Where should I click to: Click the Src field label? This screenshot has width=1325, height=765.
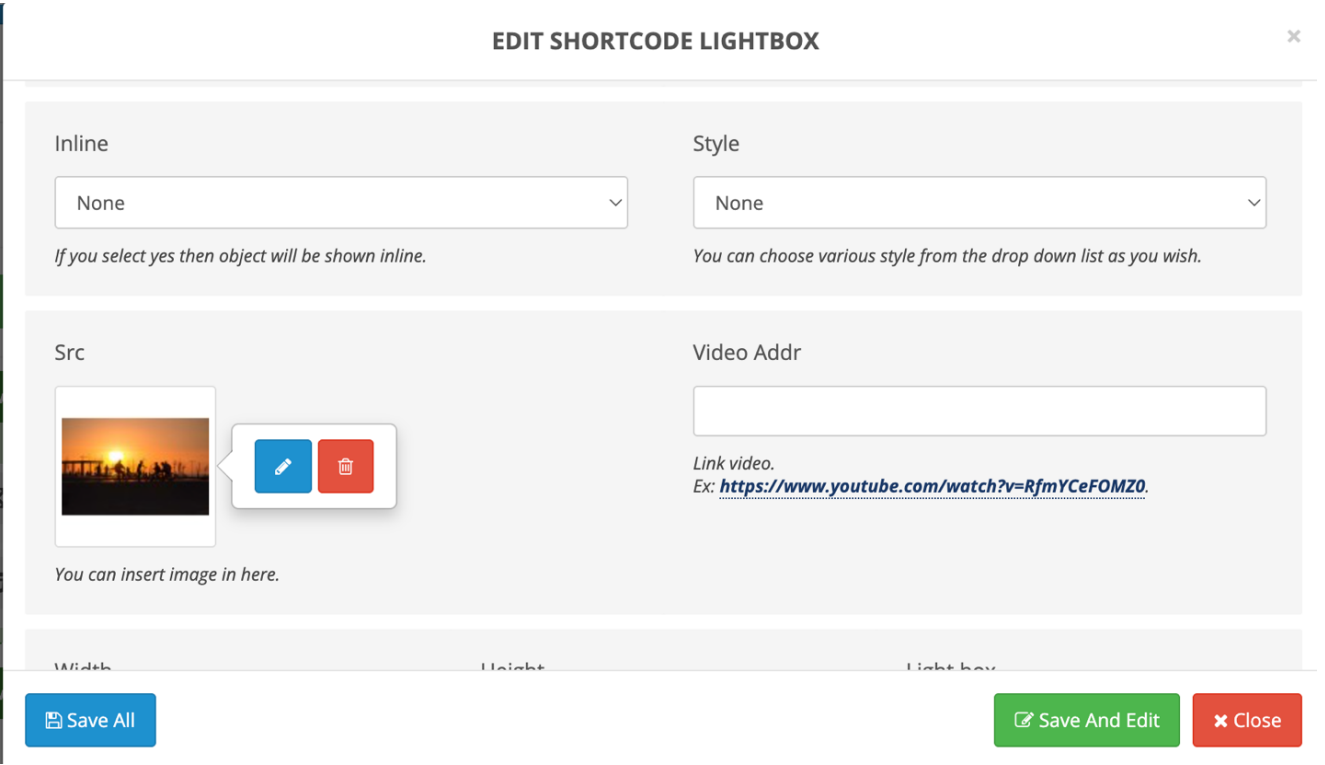[69, 352]
